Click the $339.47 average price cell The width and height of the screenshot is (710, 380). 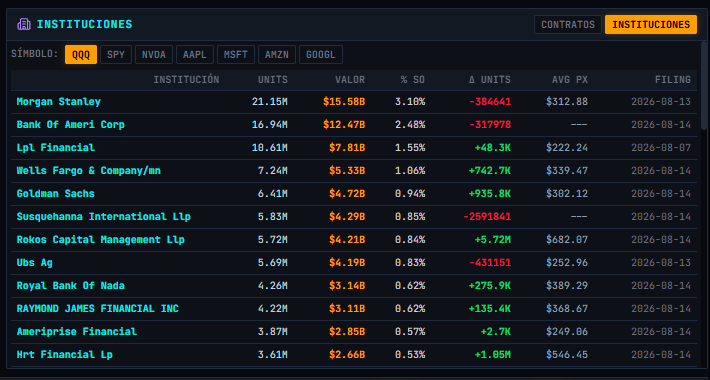click(x=567, y=171)
